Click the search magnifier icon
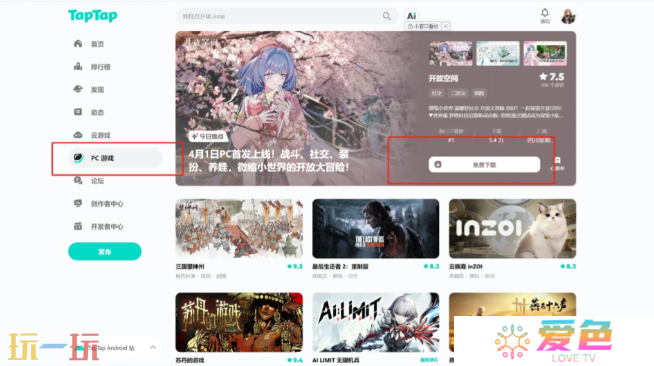Viewport: 654px width, 366px height. (x=387, y=16)
